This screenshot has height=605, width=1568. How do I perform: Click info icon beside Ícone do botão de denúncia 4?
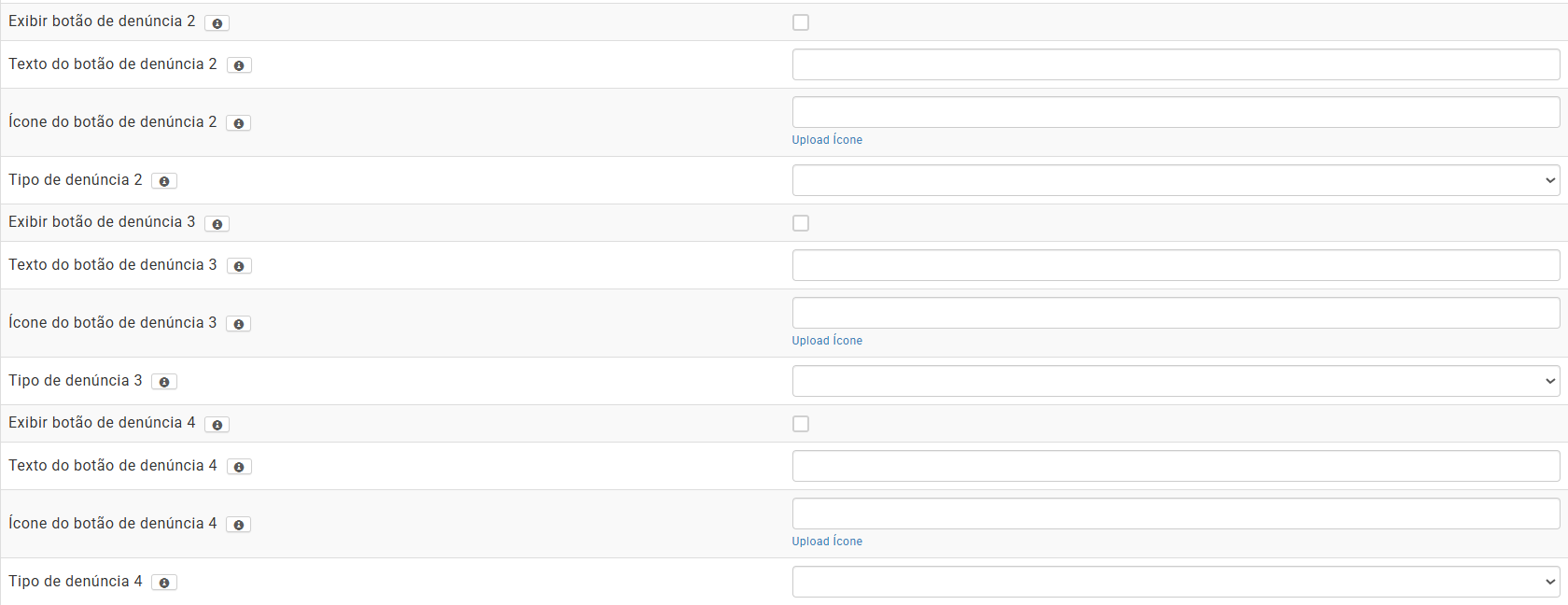[x=238, y=525]
